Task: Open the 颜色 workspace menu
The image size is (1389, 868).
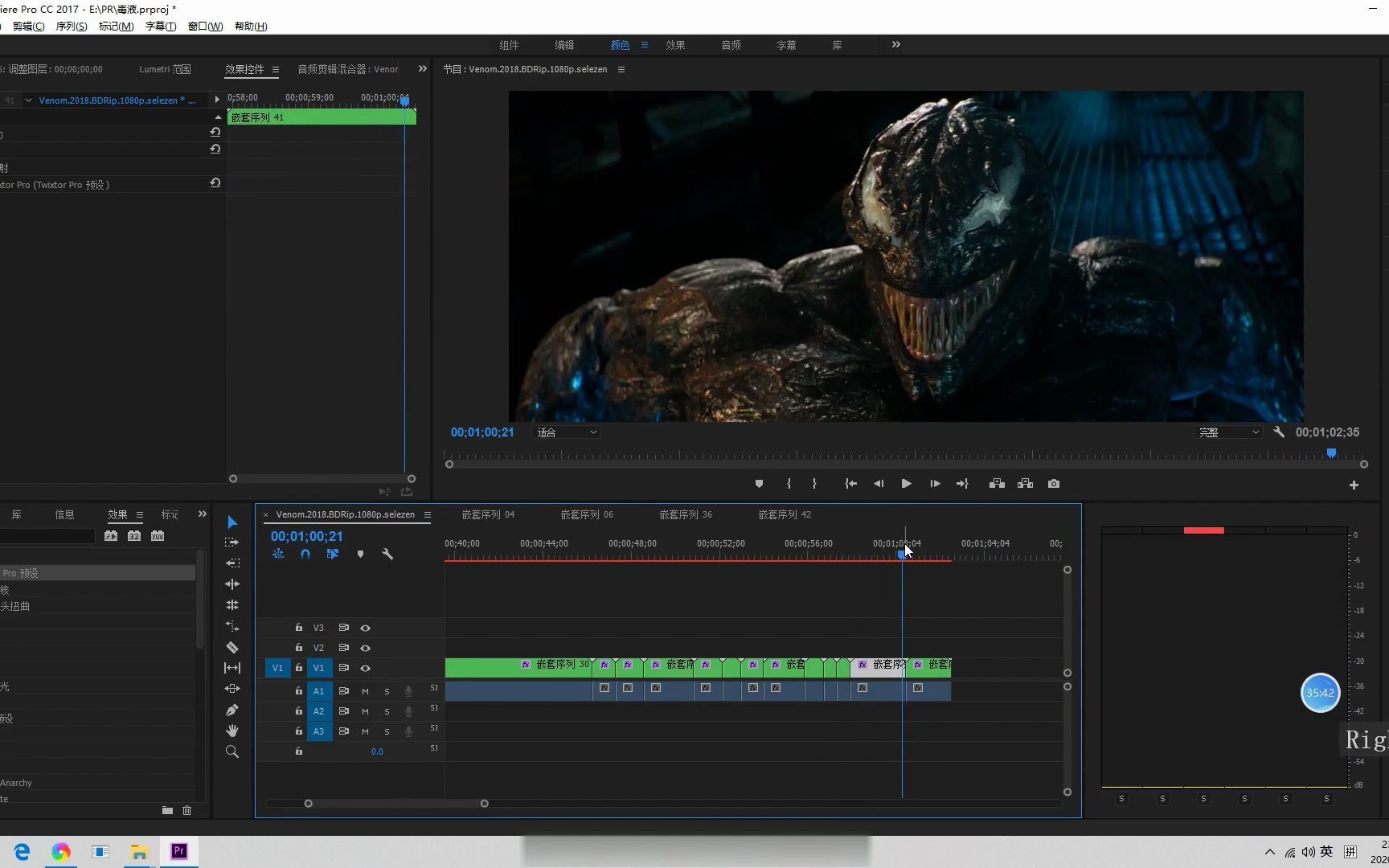Action: (x=644, y=45)
